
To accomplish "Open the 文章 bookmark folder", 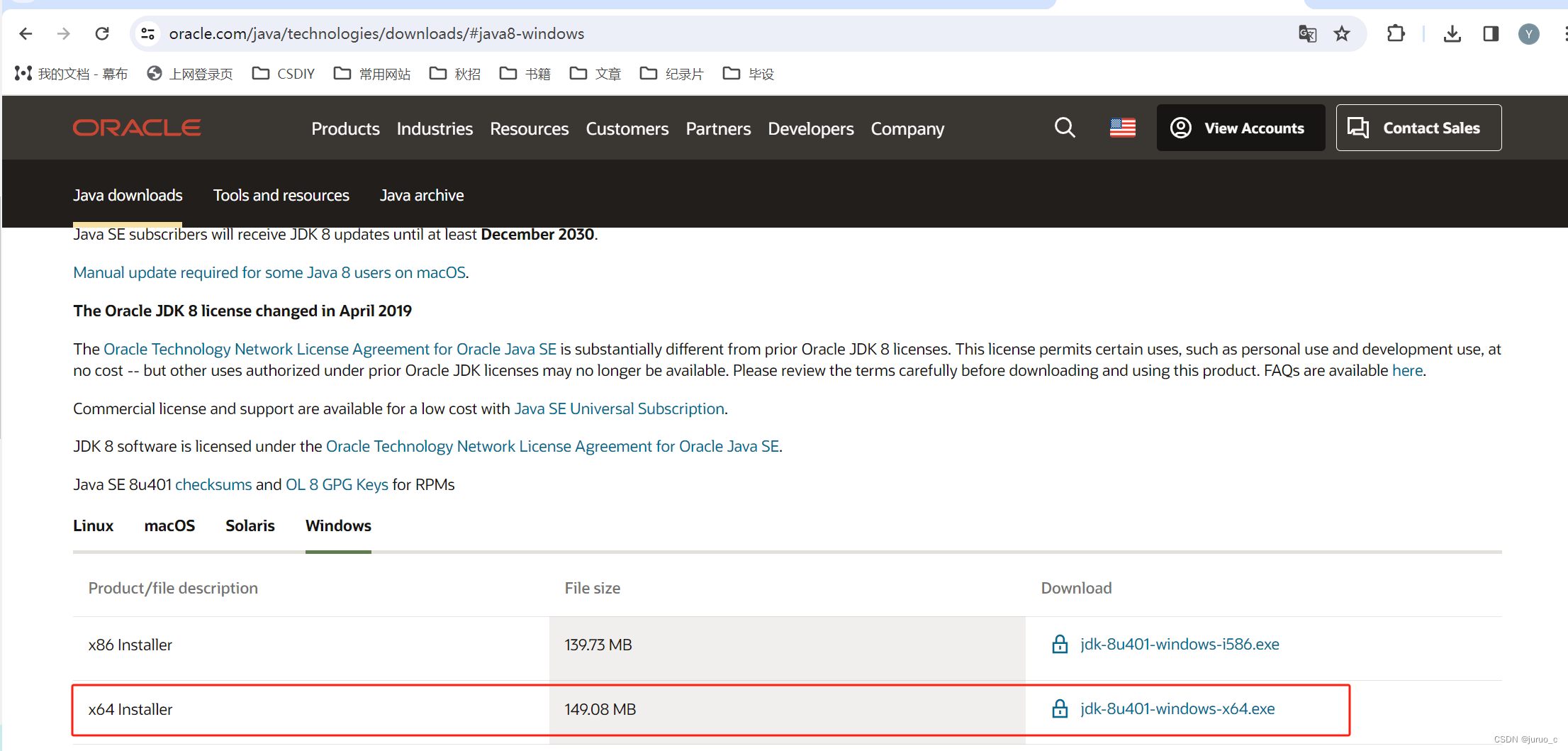I will coord(595,74).
